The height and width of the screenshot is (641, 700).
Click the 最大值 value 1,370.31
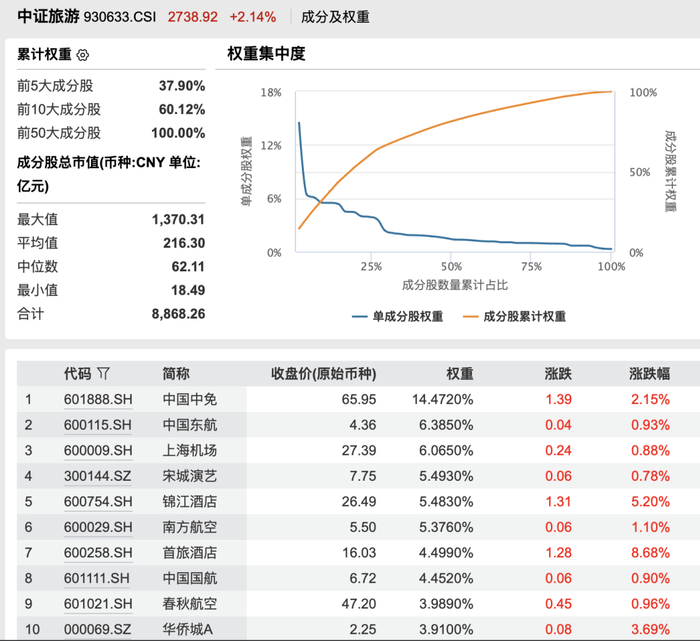tap(178, 219)
